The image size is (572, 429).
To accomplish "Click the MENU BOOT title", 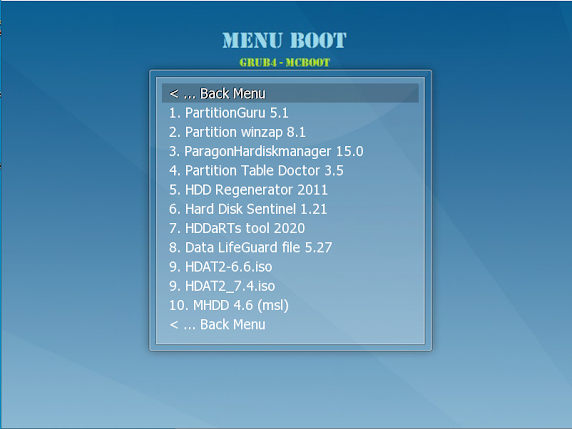I will click(285, 40).
